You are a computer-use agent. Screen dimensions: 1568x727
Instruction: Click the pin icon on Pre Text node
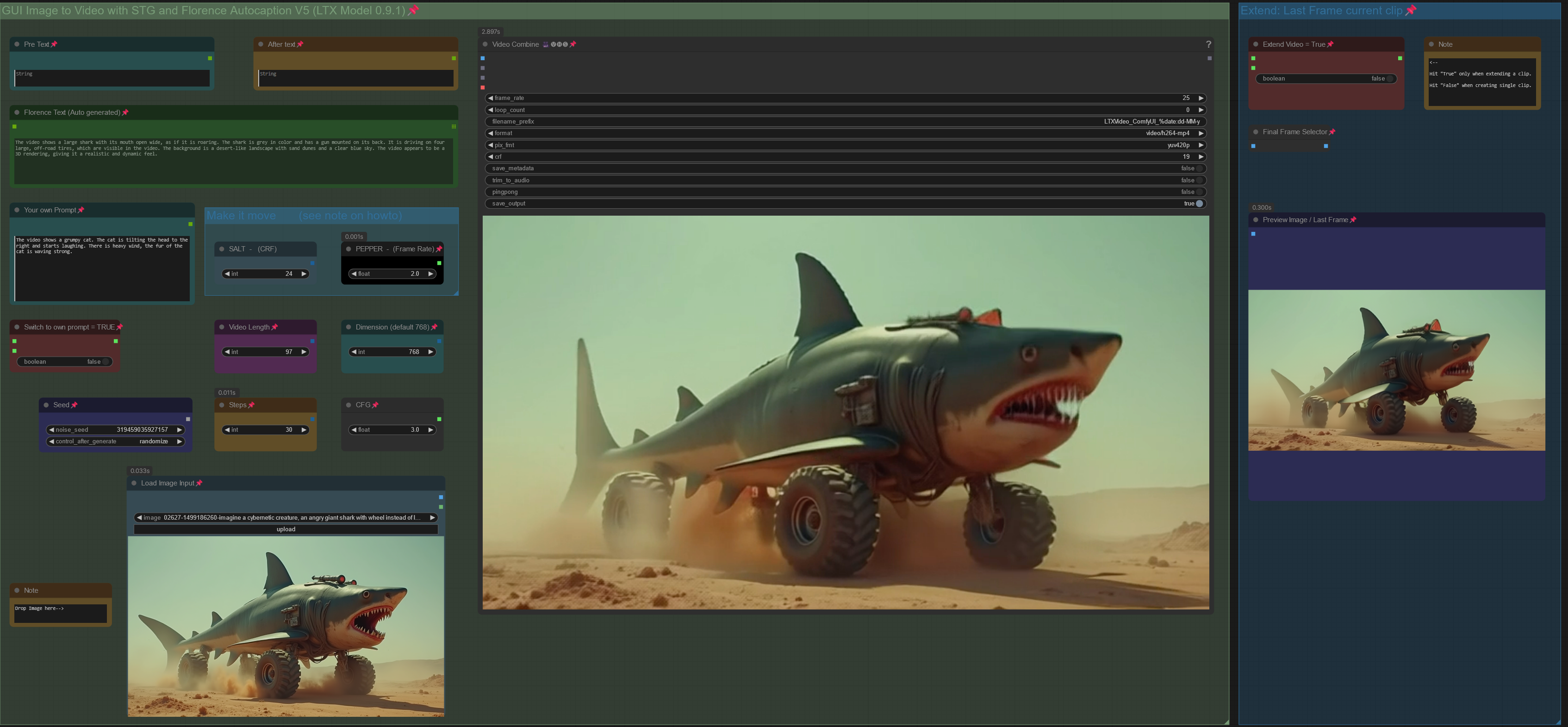tap(54, 44)
